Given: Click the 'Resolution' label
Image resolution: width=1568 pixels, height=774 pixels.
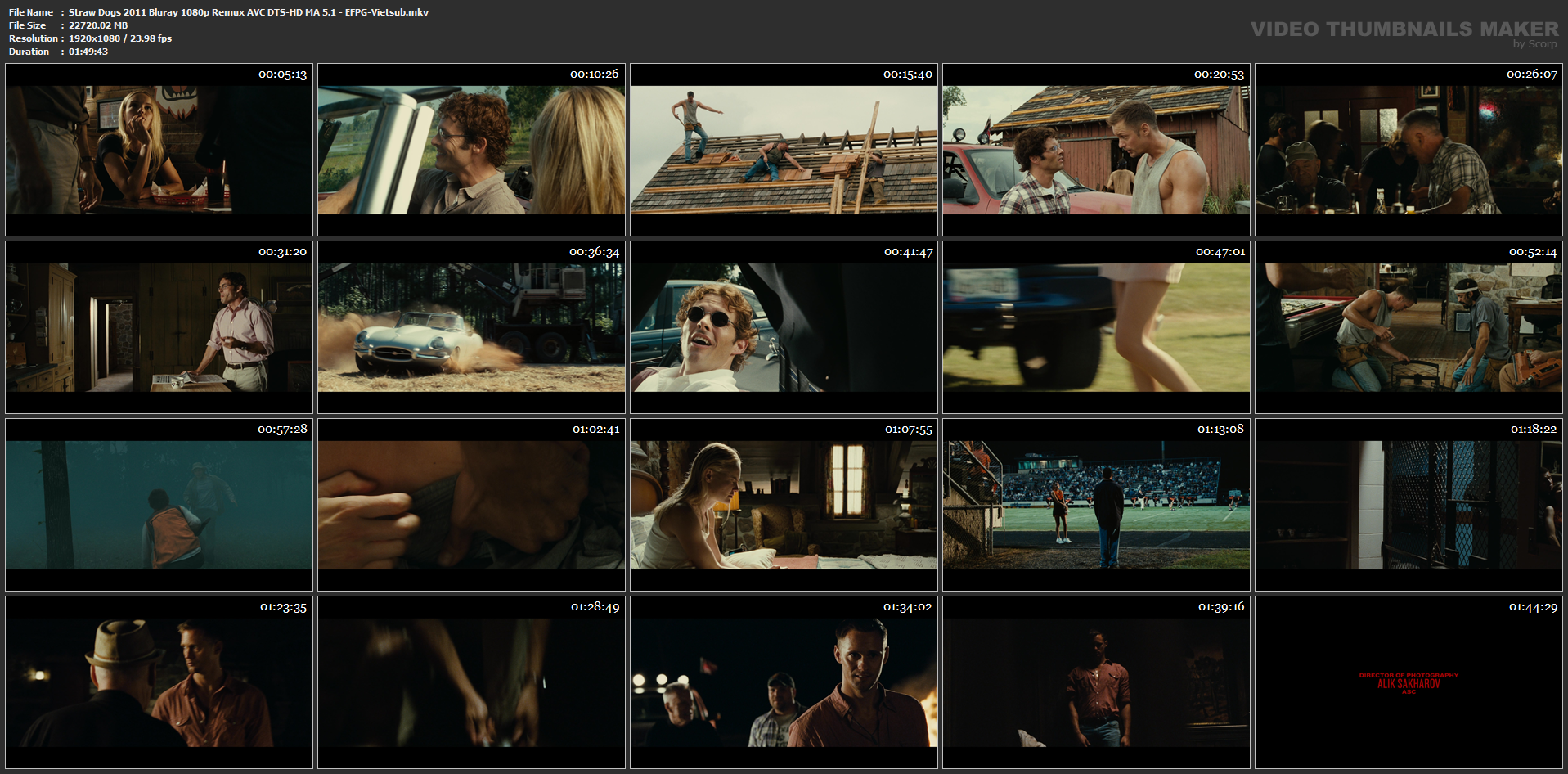Looking at the screenshot, I should (x=34, y=38).
